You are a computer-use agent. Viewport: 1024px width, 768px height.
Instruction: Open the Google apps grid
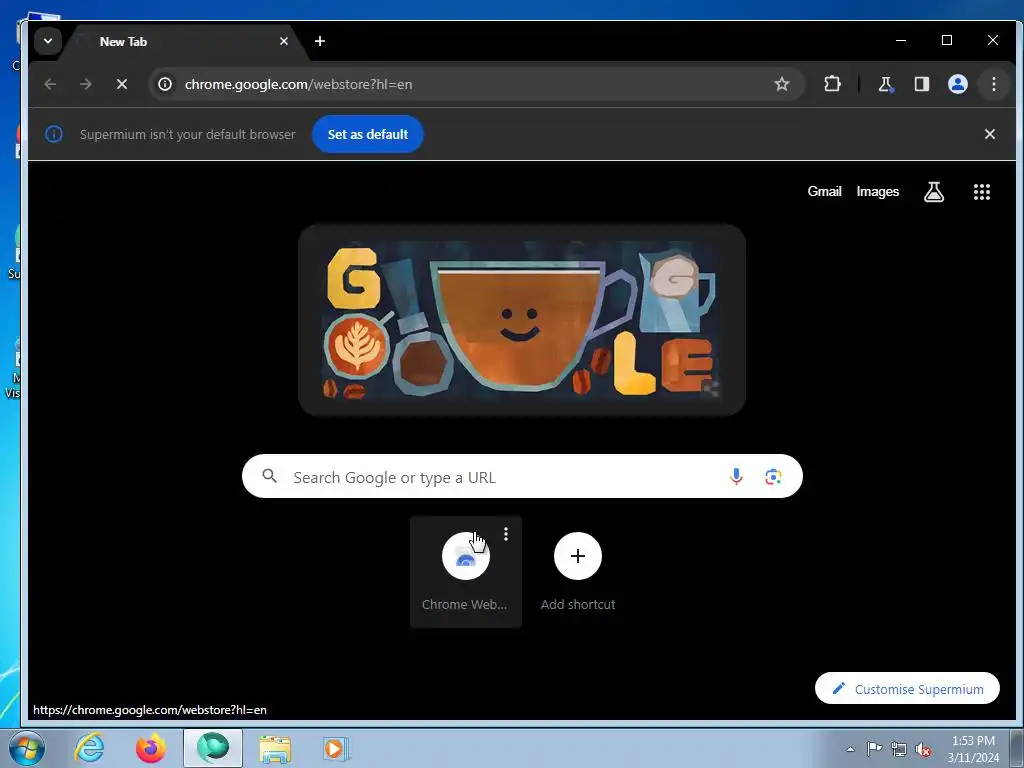[982, 192]
